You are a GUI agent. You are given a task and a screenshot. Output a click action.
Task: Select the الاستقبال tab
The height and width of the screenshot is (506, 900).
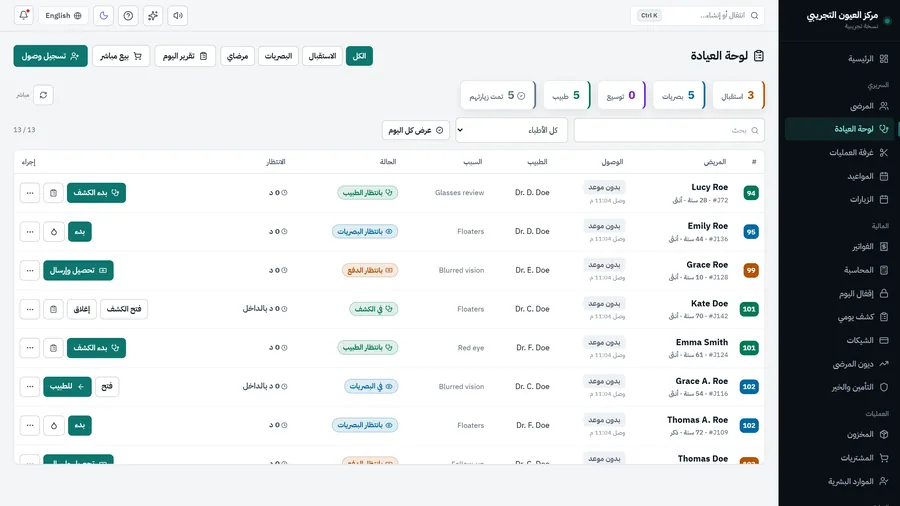coord(322,56)
